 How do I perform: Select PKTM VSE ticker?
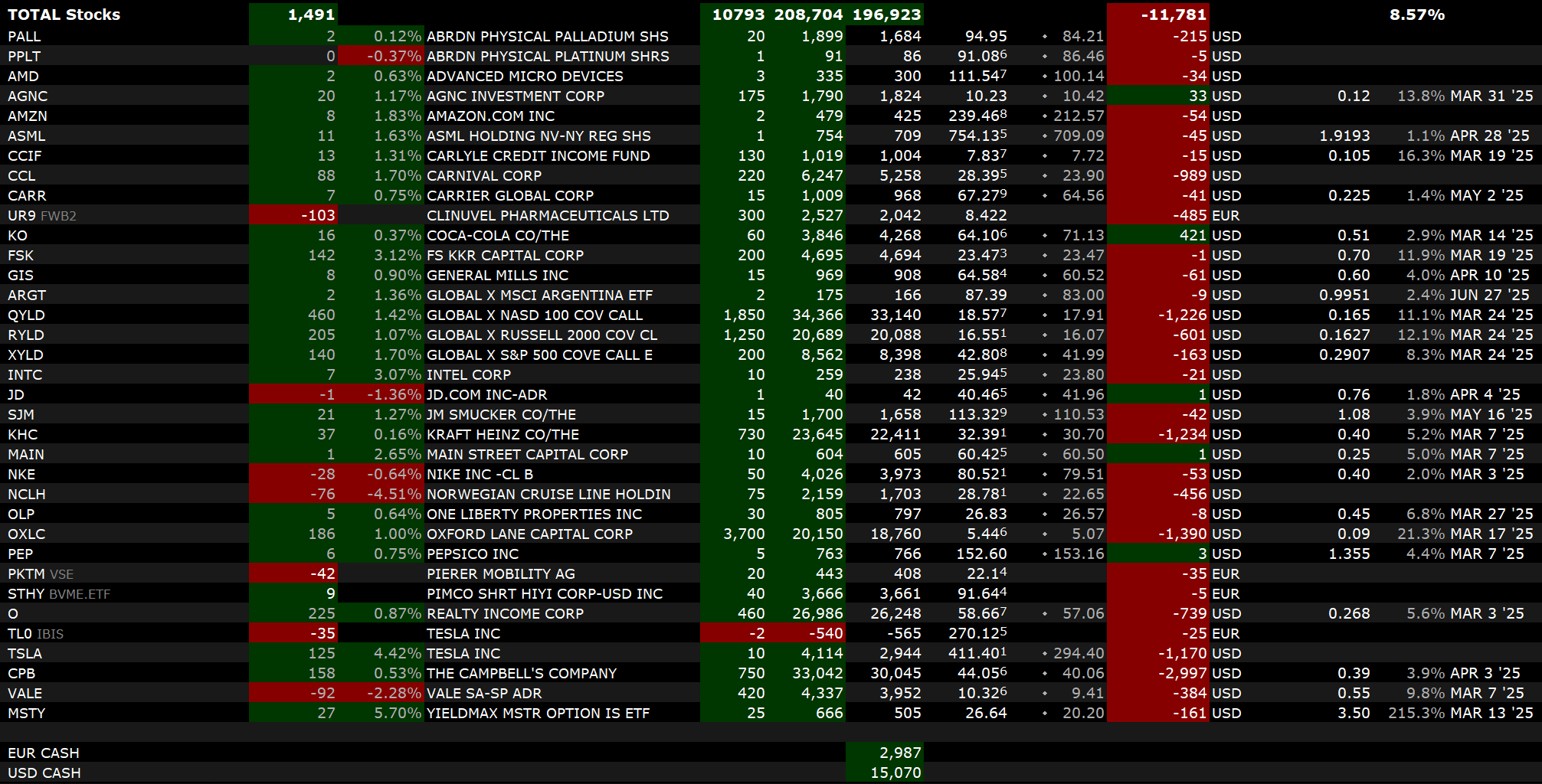point(41,573)
